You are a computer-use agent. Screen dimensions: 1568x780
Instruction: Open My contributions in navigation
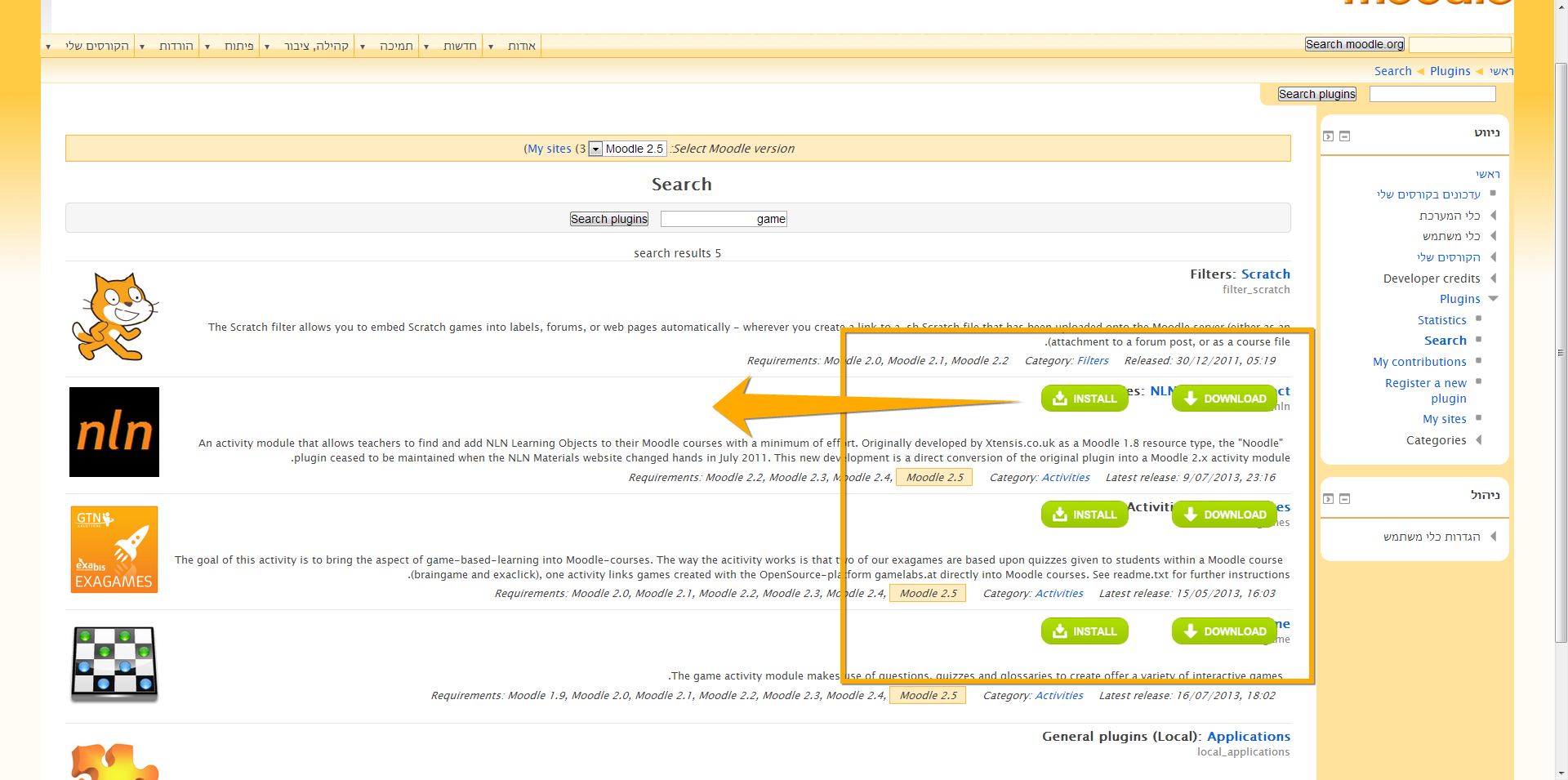1419,362
